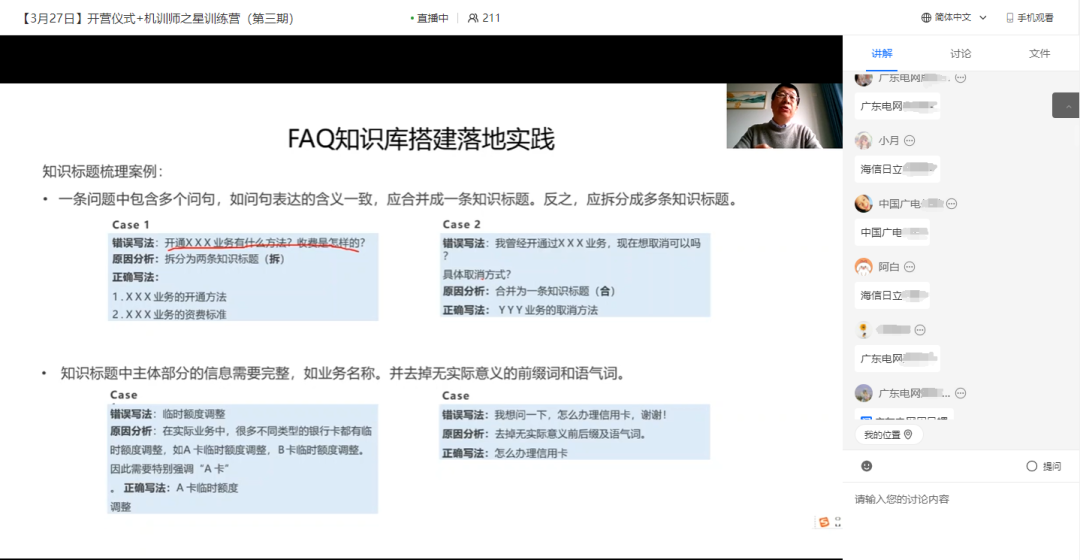Viewport: 1080px width, 560px height.
Task: Click the 我的位置 location button
Action: click(888, 435)
